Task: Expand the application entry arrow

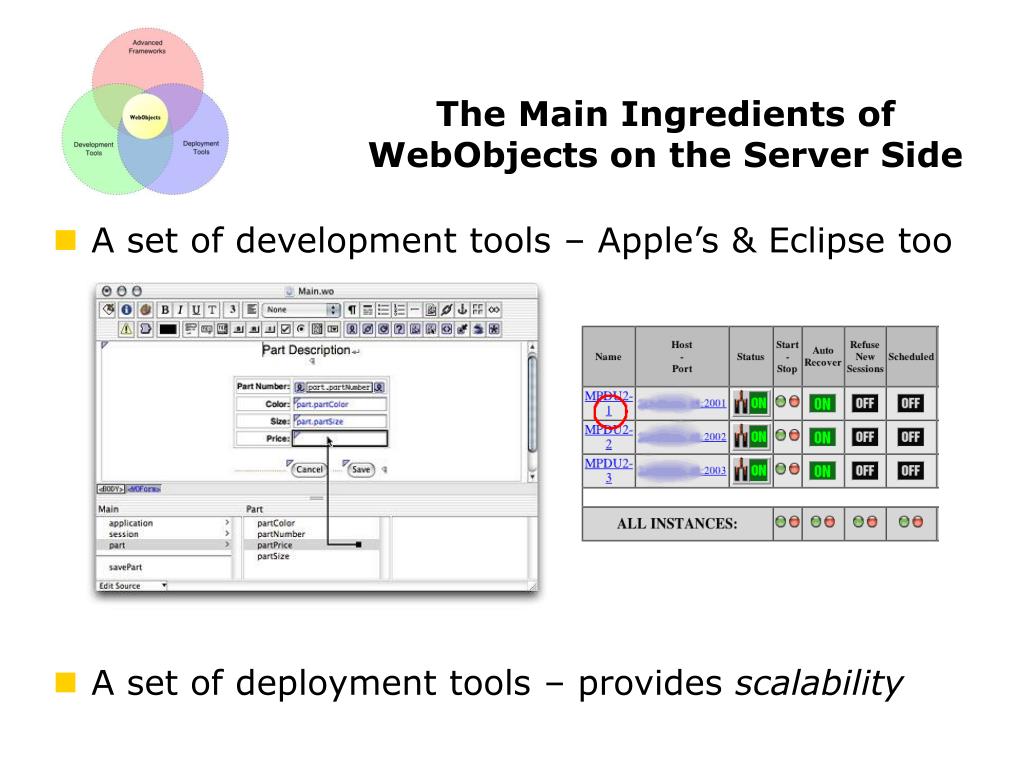Action: click(227, 522)
